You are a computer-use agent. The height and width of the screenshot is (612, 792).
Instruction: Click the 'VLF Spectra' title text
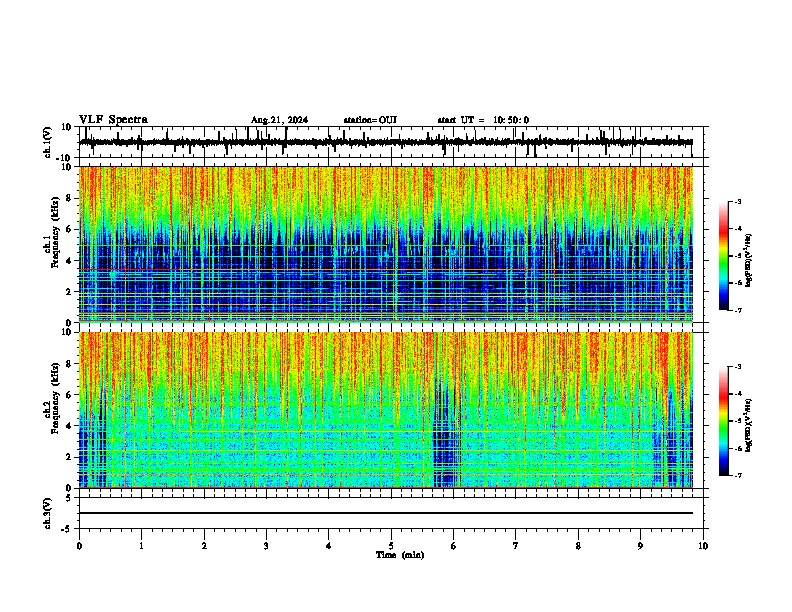pyautogui.click(x=113, y=120)
